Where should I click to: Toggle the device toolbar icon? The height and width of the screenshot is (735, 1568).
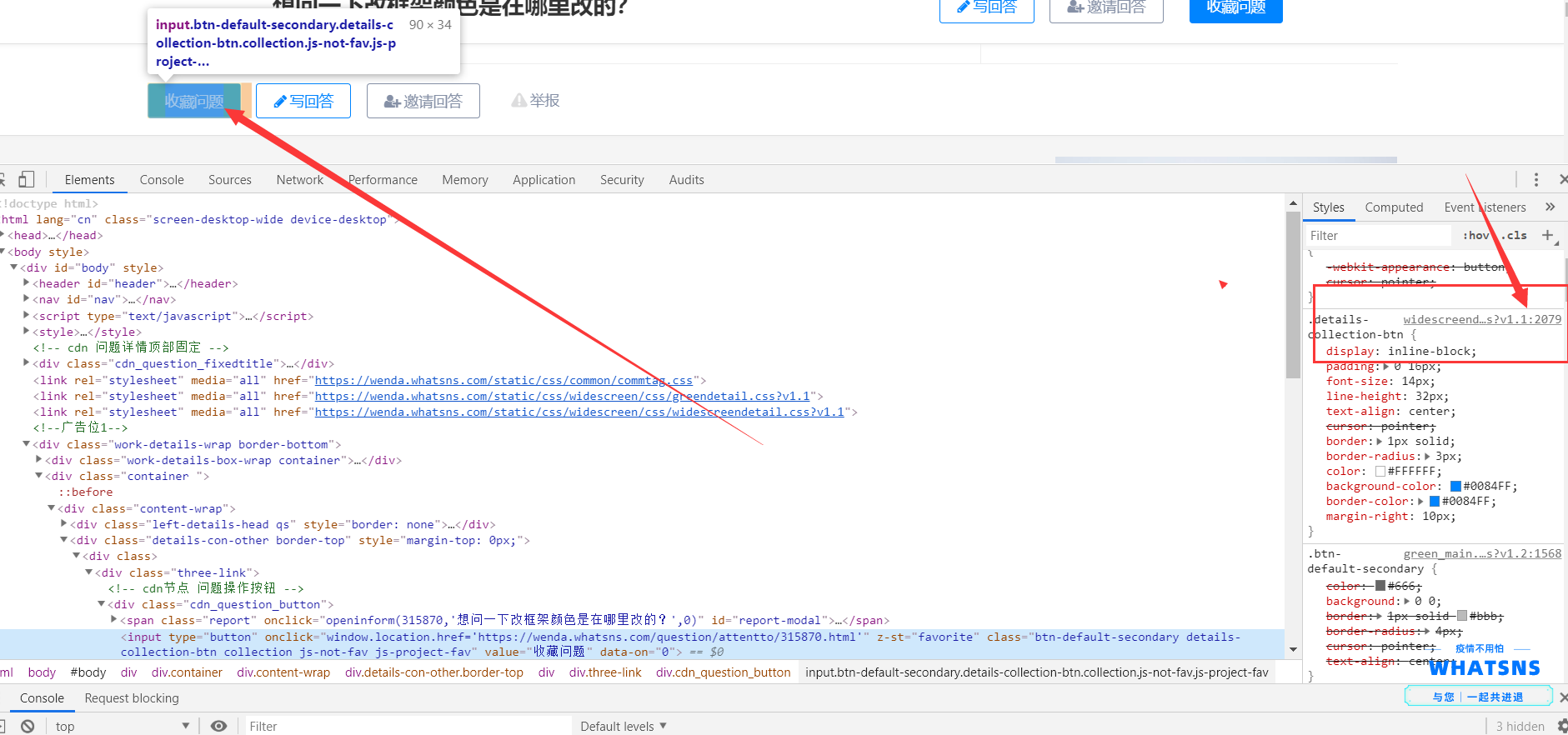coord(27,179)
